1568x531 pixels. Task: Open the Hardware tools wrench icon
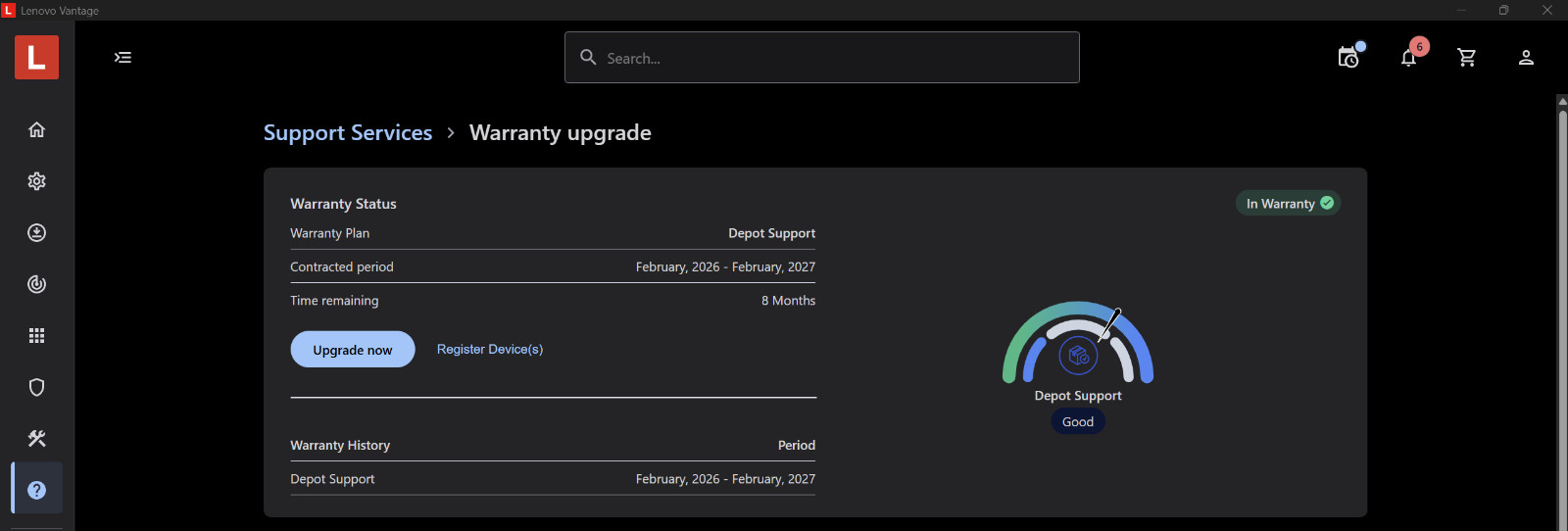[x=36, y=438]
